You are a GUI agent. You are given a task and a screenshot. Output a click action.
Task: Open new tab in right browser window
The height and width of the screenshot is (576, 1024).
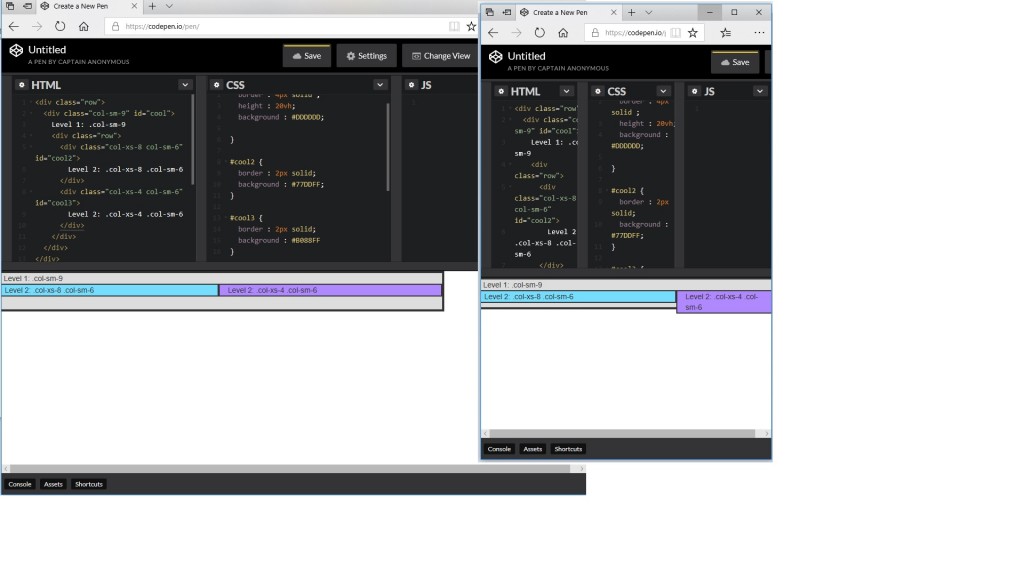[x=632, y=12]
